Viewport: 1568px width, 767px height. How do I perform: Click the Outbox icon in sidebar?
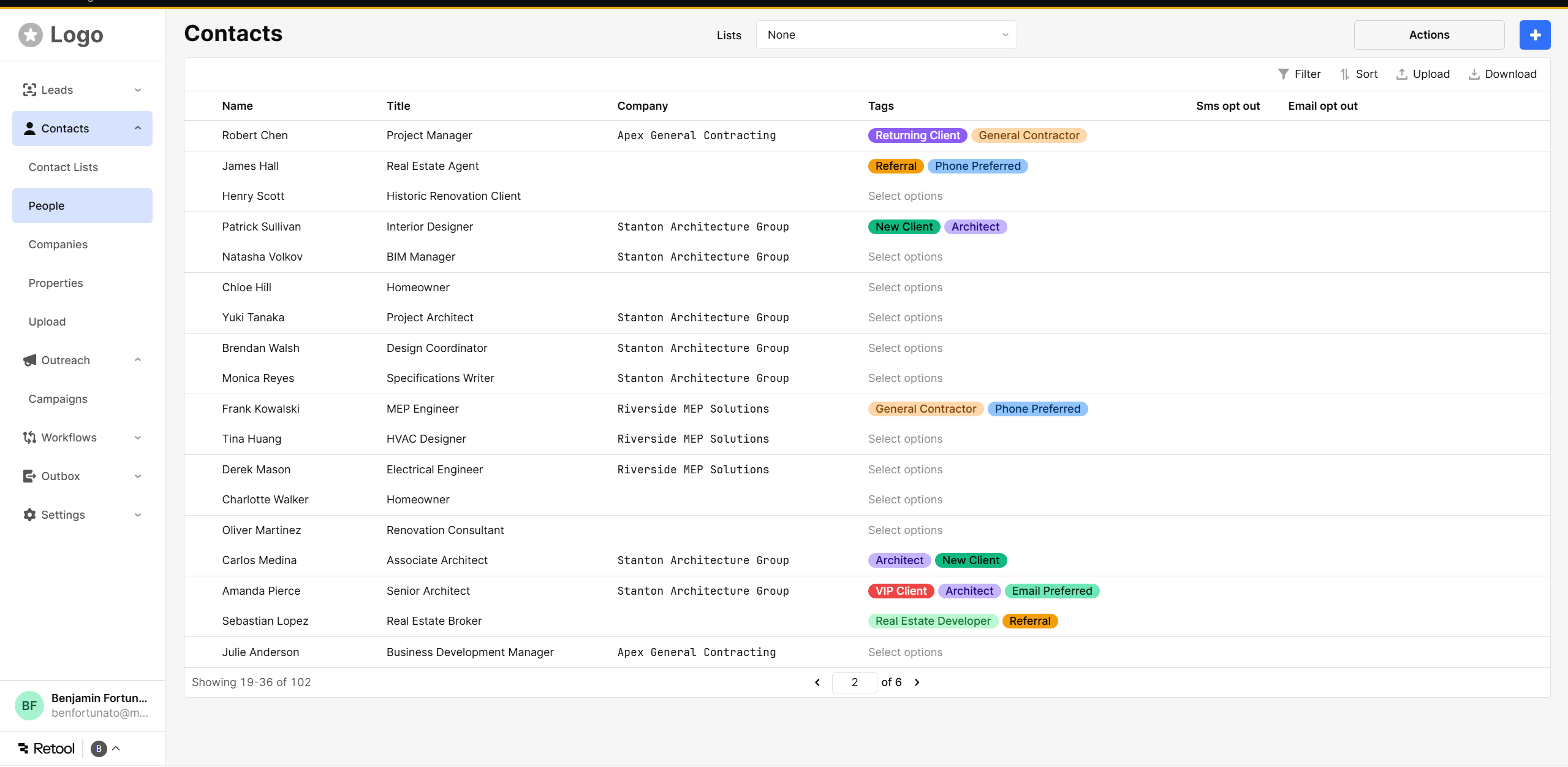tap(29, 476)
